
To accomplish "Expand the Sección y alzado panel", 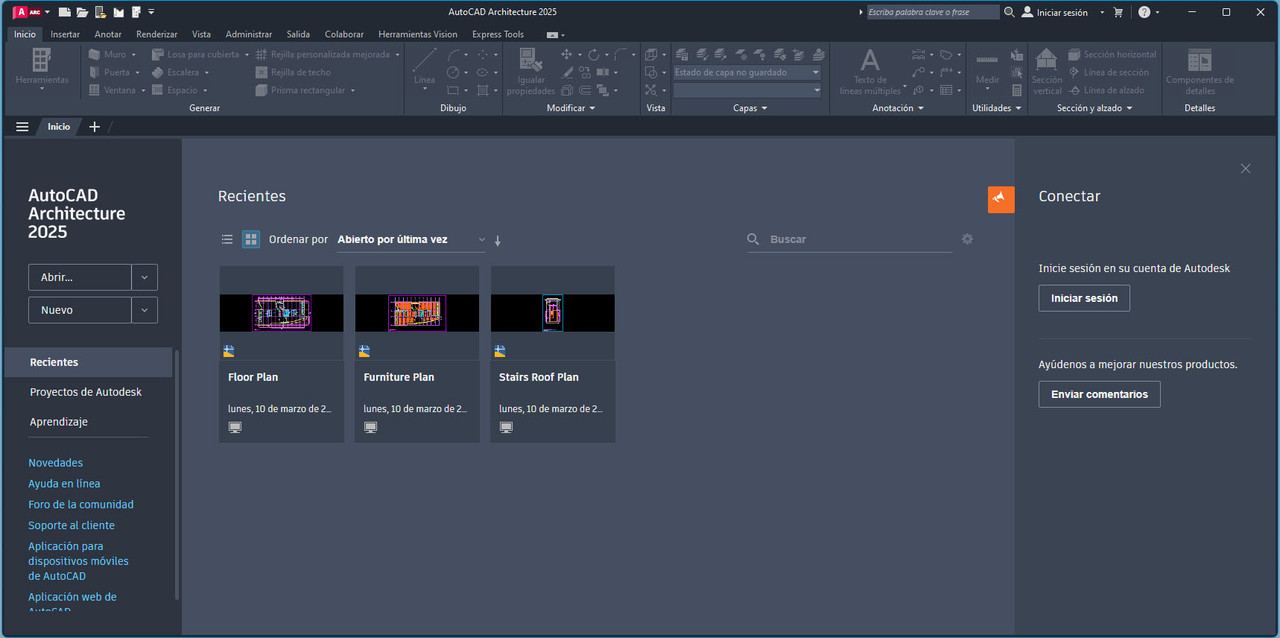I will point(1094,108).
